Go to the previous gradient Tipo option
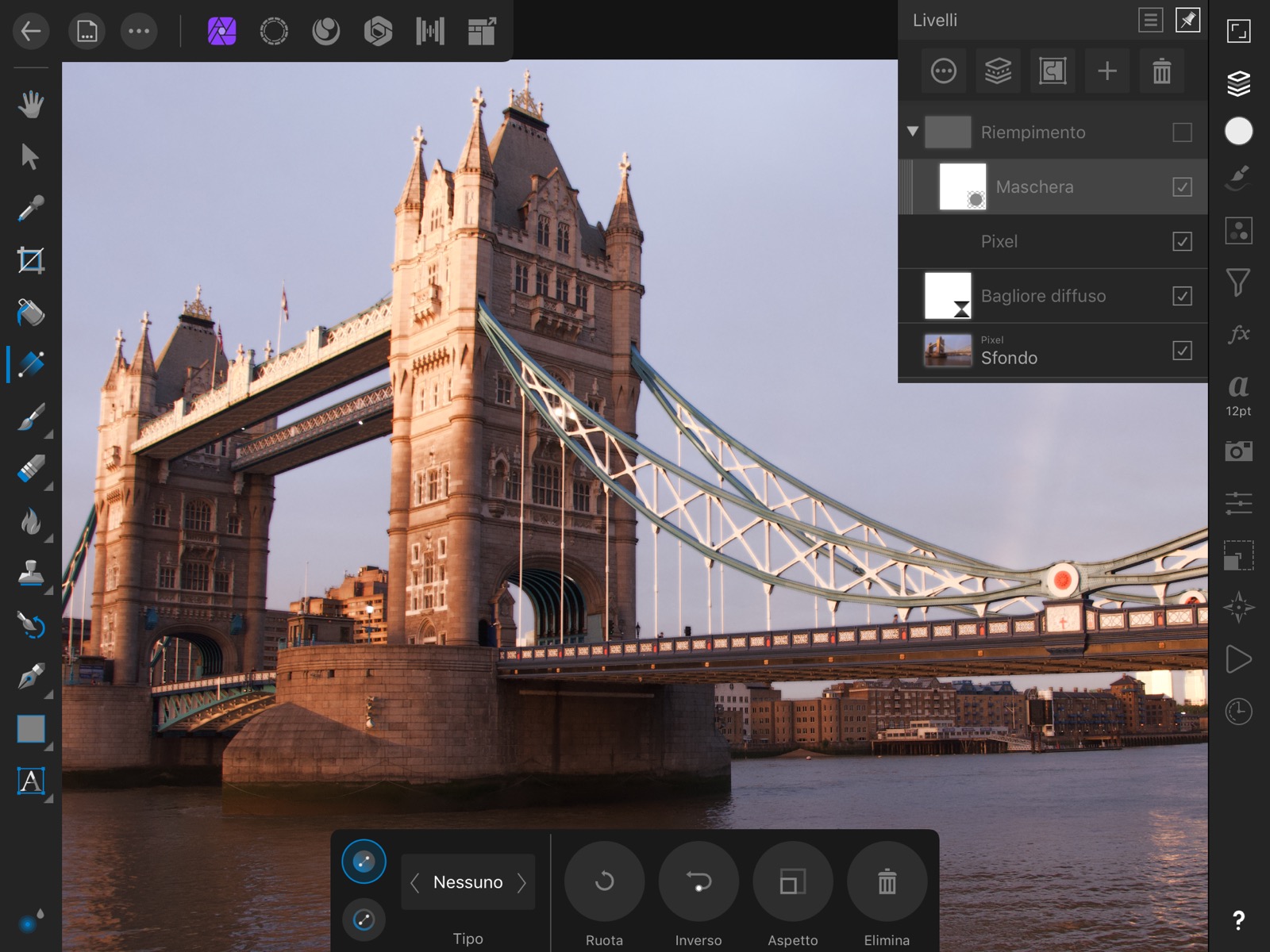The height and width of the screenshot is (952, 1270). click(x=414, y=882)
